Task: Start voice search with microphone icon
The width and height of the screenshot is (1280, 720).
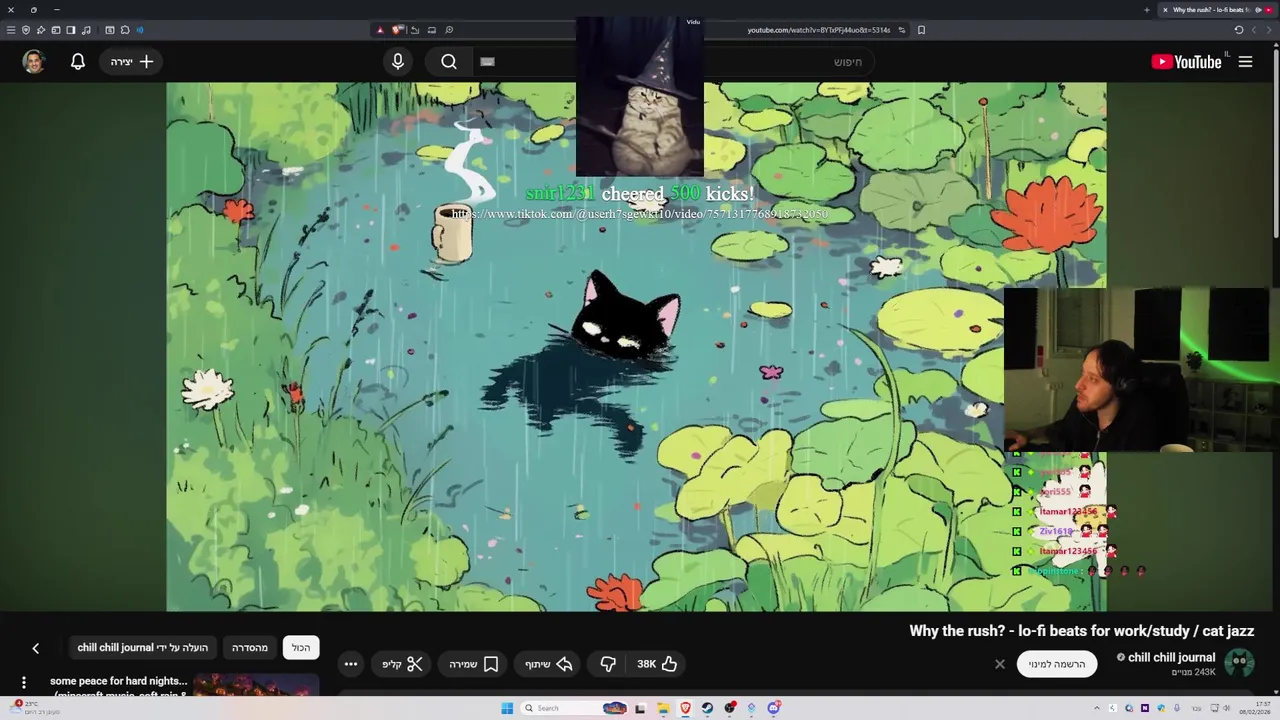Action: [x=398, y=62]
